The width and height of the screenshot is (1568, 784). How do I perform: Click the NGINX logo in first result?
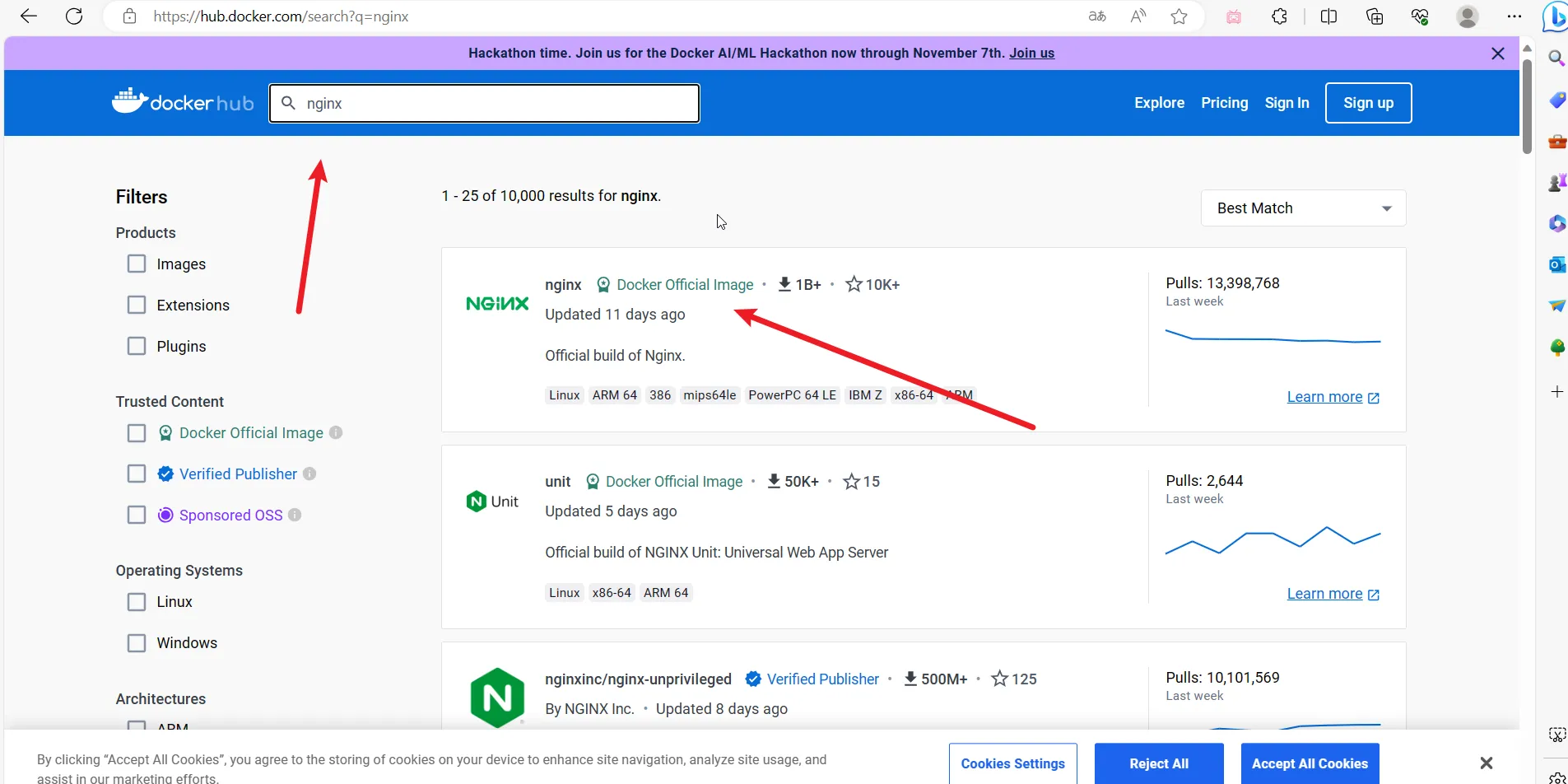click(497, 304)
